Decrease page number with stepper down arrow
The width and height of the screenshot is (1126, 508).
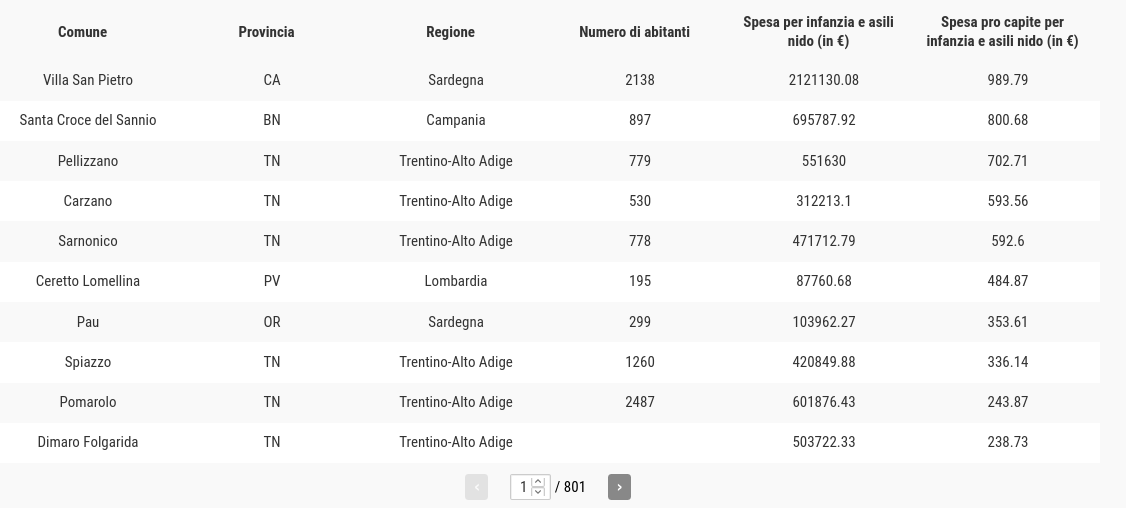pos(538,491)
